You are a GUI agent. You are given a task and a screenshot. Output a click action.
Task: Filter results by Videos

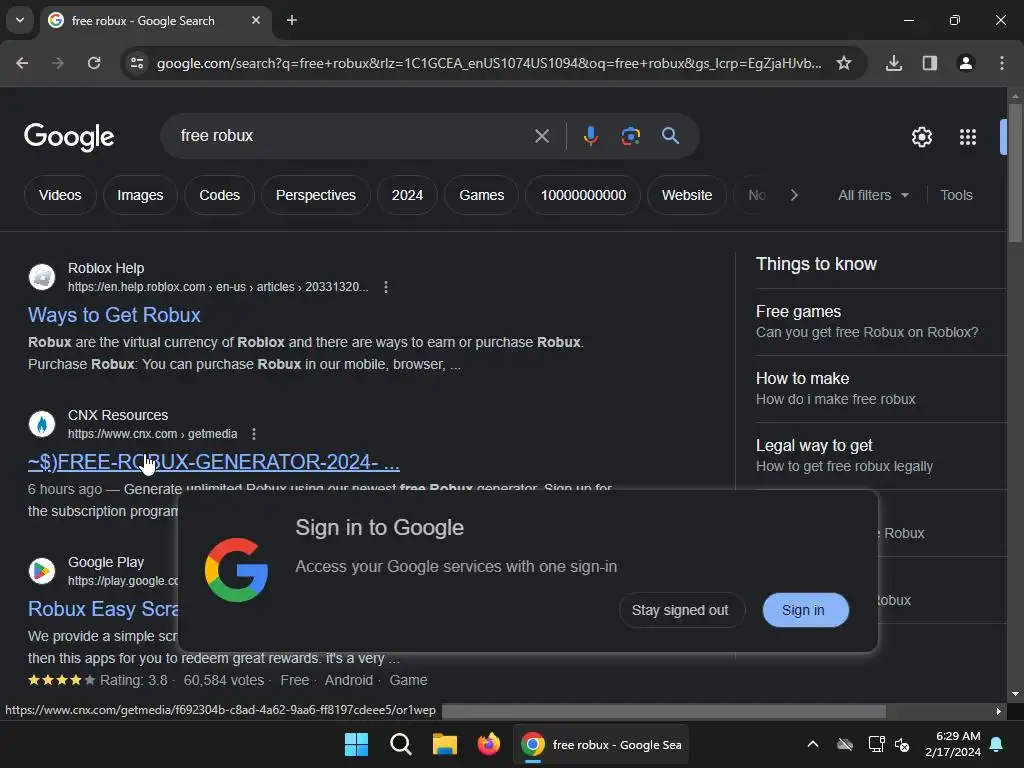coord(60,195)
